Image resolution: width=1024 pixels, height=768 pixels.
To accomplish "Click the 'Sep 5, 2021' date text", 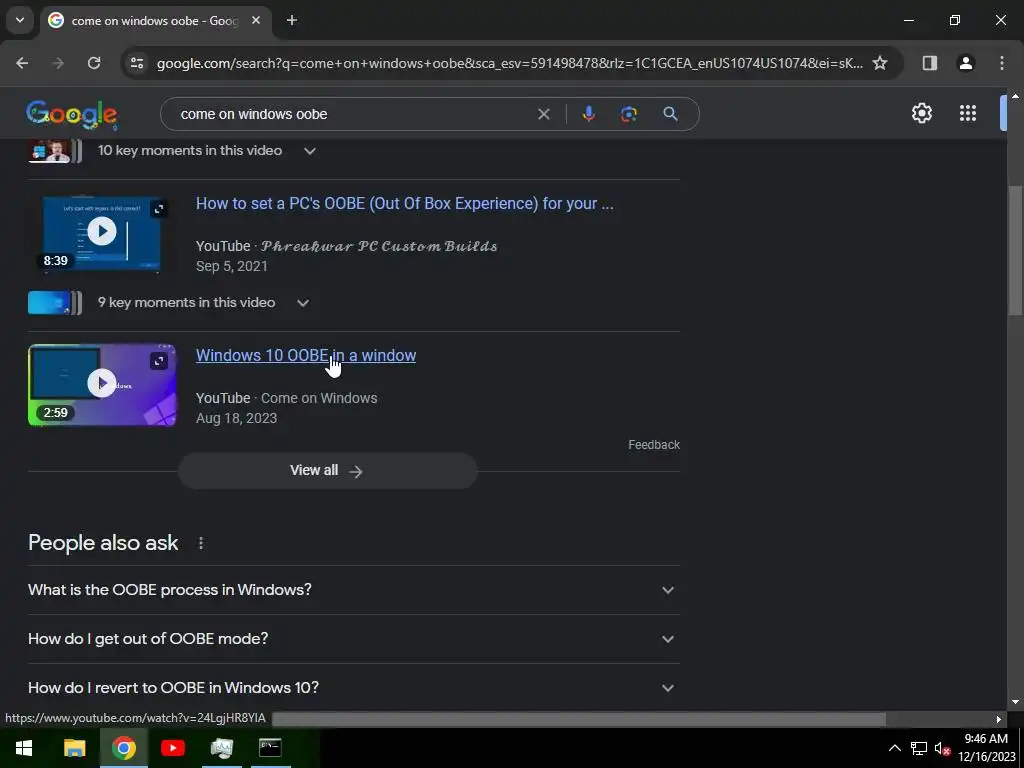I will tap(232, 266).
